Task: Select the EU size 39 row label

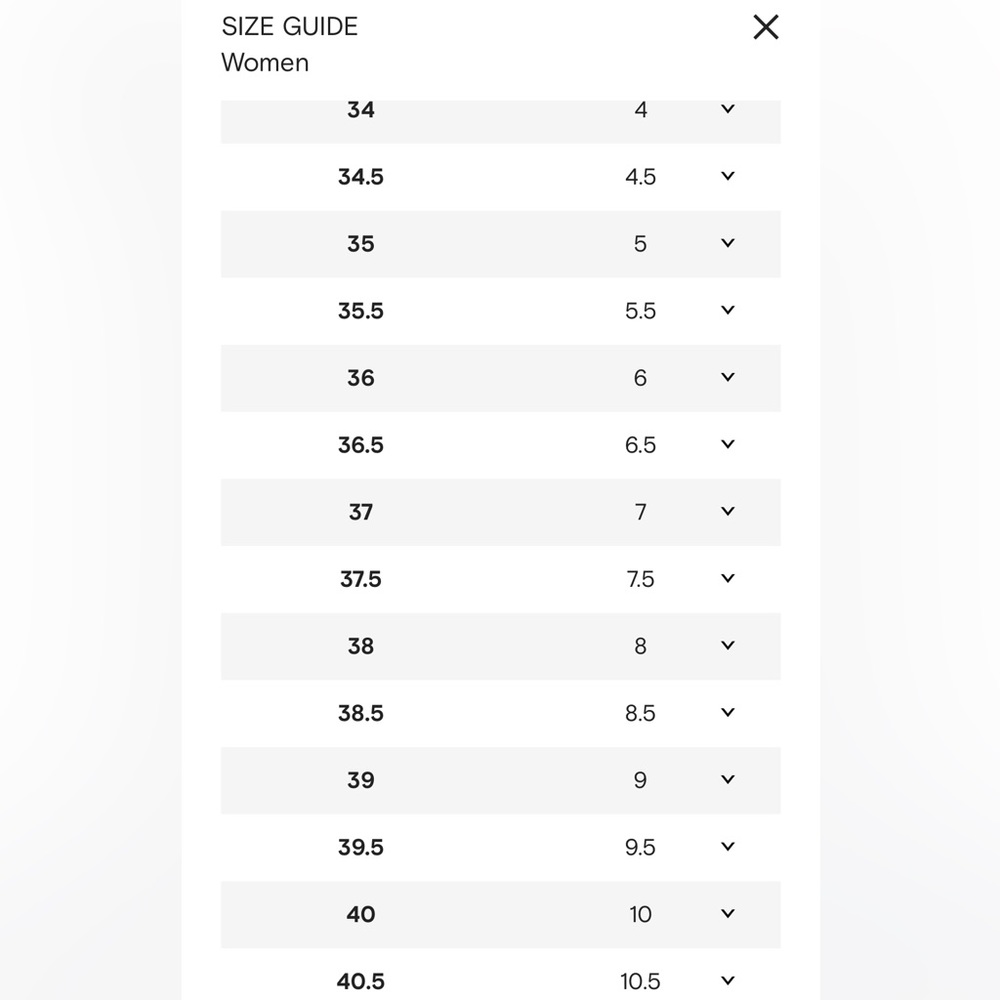Action: pos(360,780)
